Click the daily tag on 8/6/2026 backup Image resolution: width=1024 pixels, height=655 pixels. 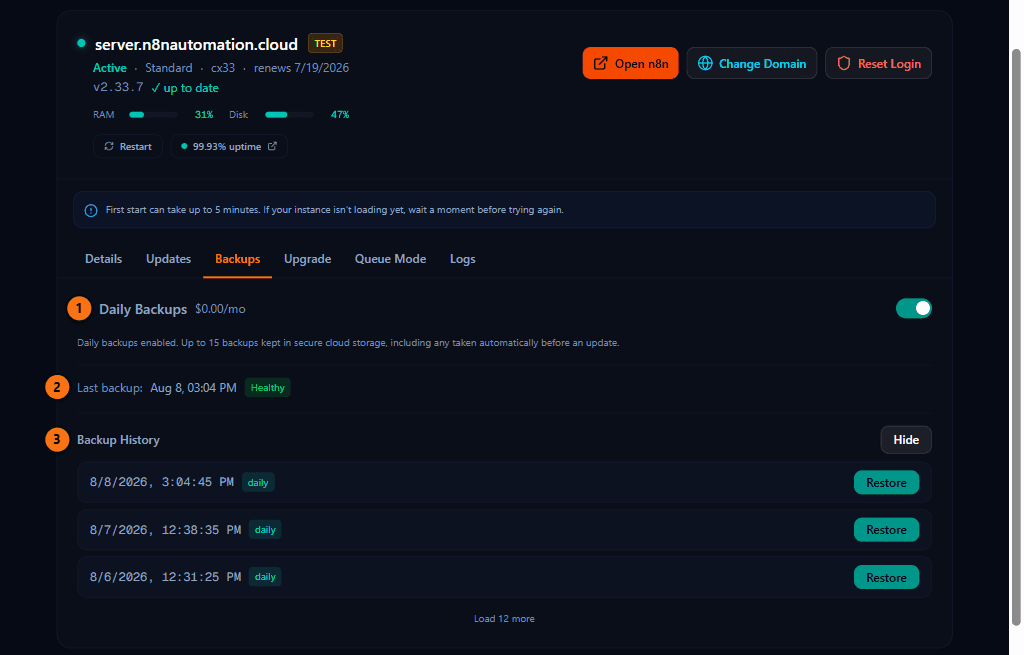pos(265,577)
